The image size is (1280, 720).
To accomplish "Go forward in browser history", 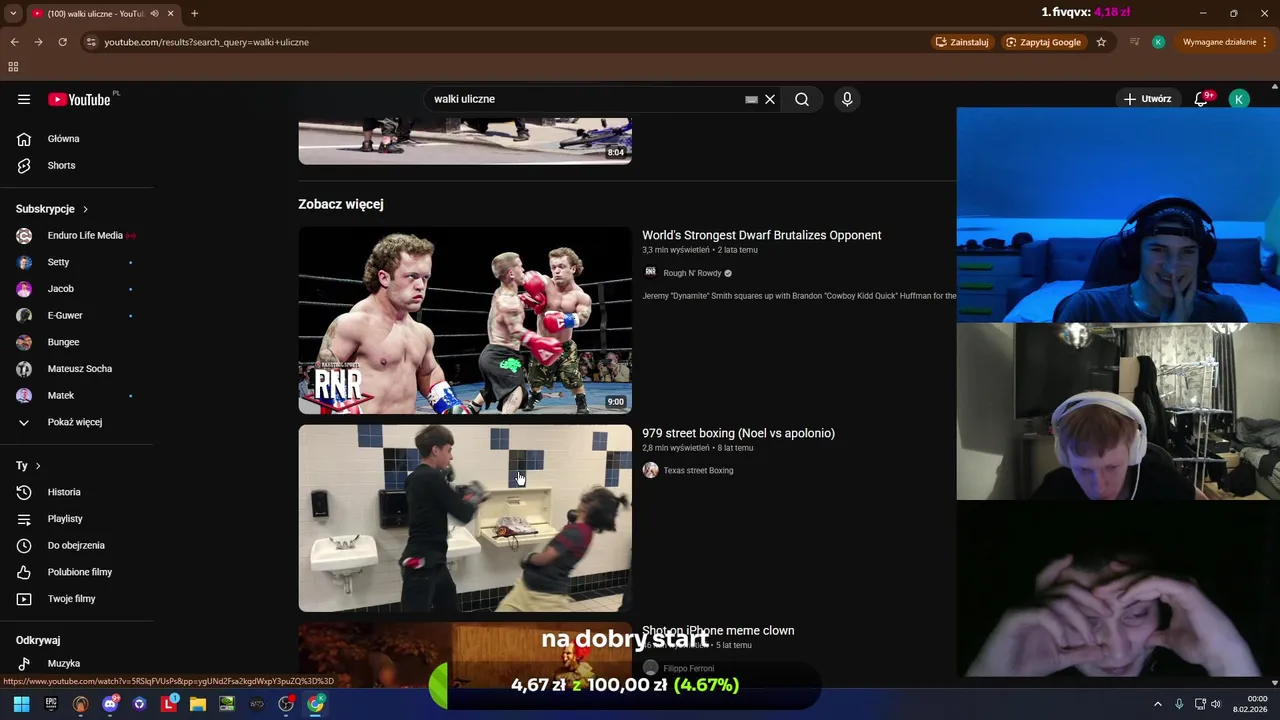I will point(38,42).
